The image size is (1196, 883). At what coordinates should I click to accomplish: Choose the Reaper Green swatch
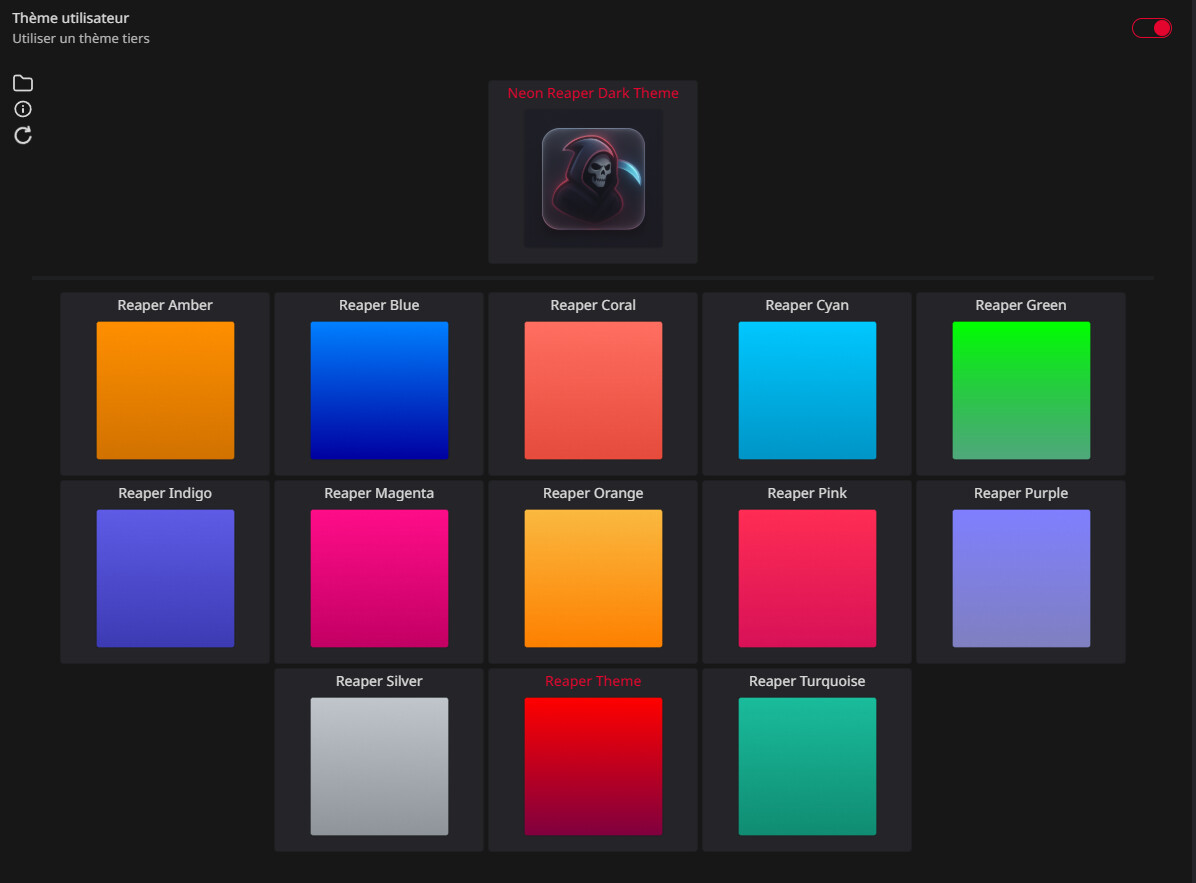[x=1021, y=390]
